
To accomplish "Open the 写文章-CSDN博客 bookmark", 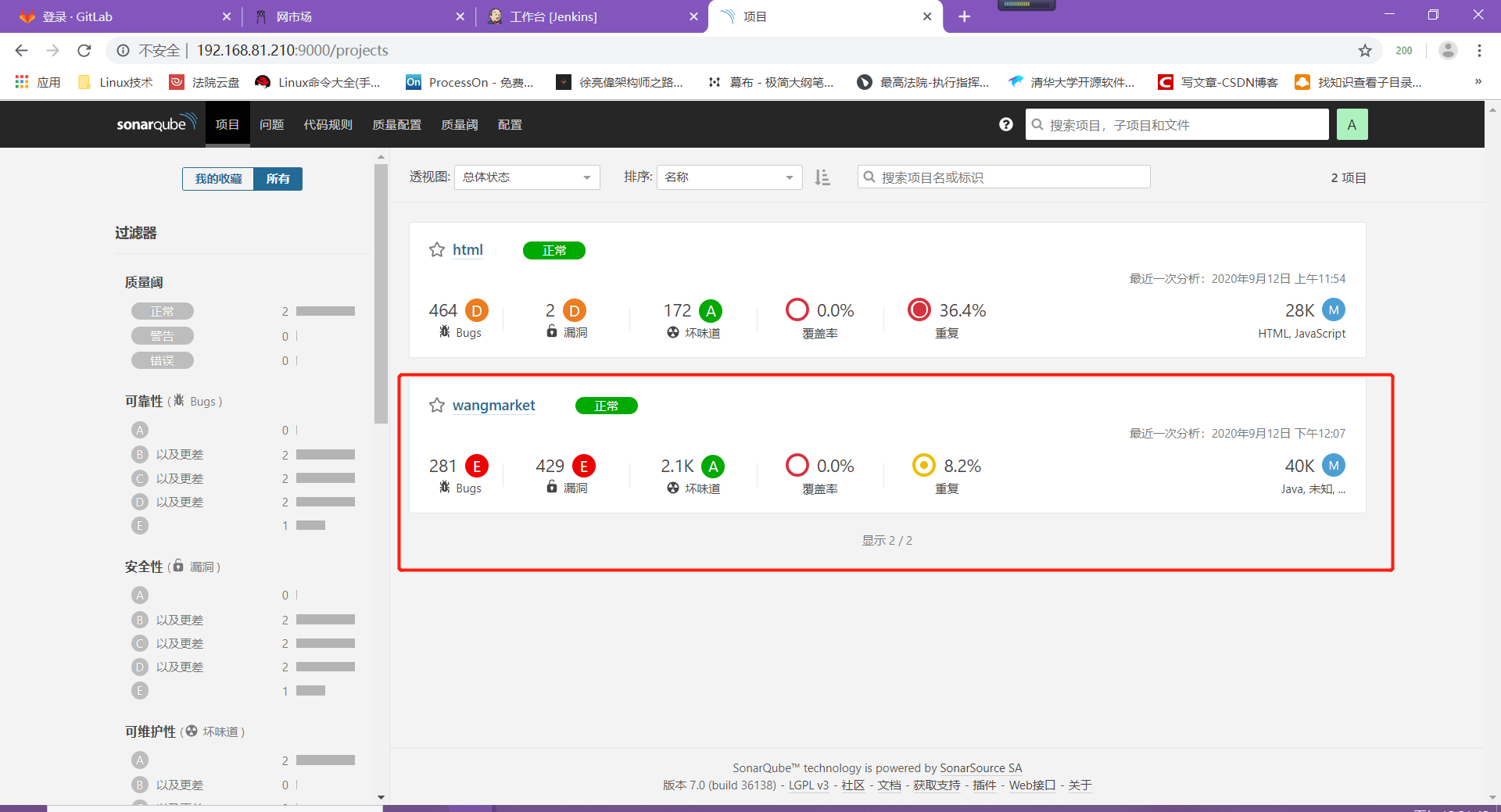I will pyautogui.click(x=1218, y=82).
